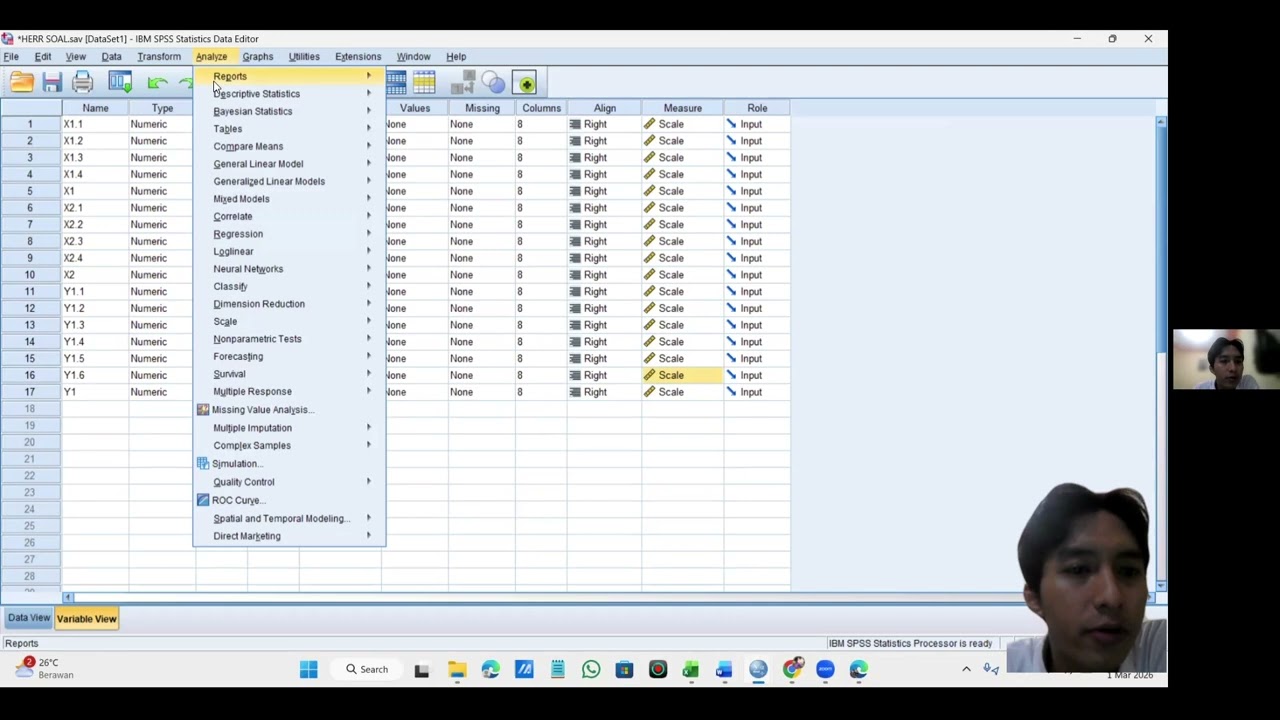The width and height of the screenshot is (1280, 720).
Task: Open the Tables submenu in Analyze
Action: [x=289, y=129]
